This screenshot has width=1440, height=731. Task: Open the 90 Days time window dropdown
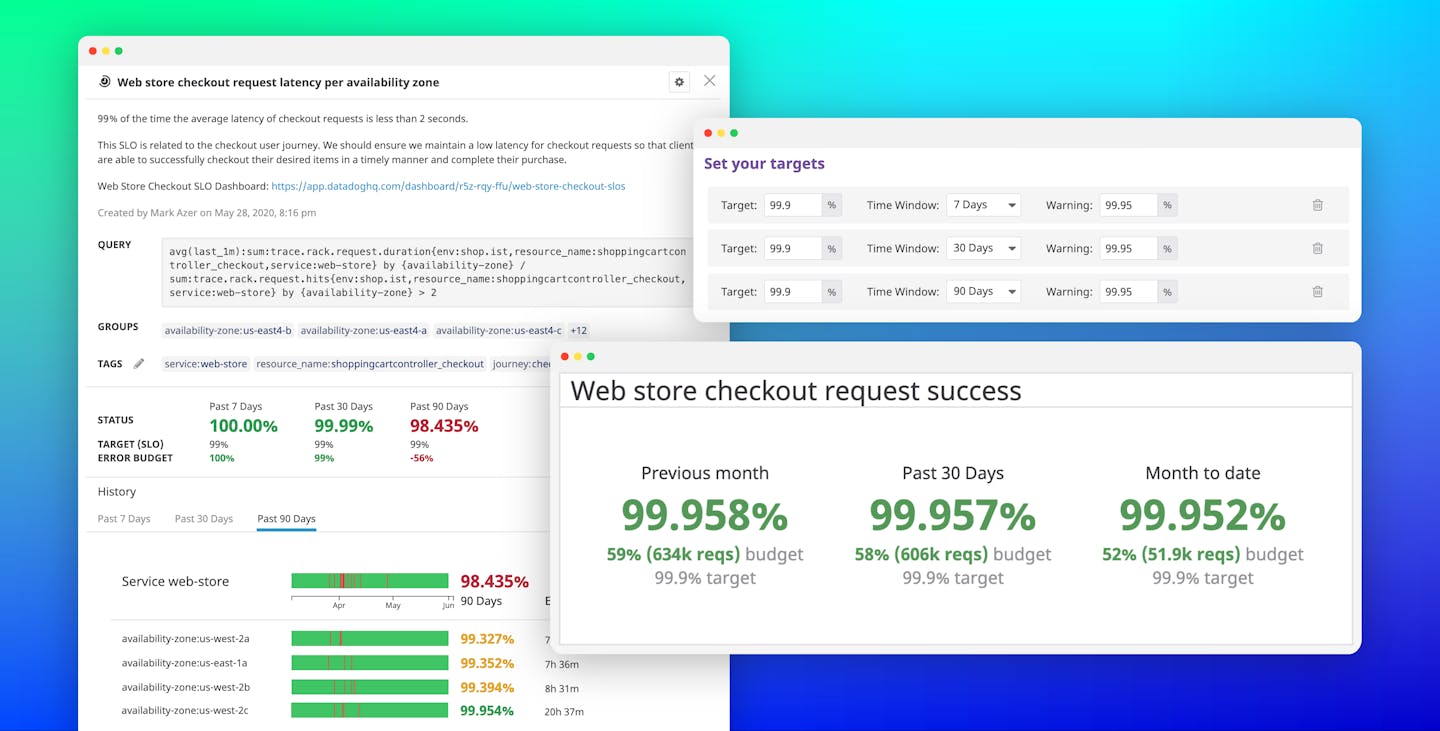coord(983,291)
